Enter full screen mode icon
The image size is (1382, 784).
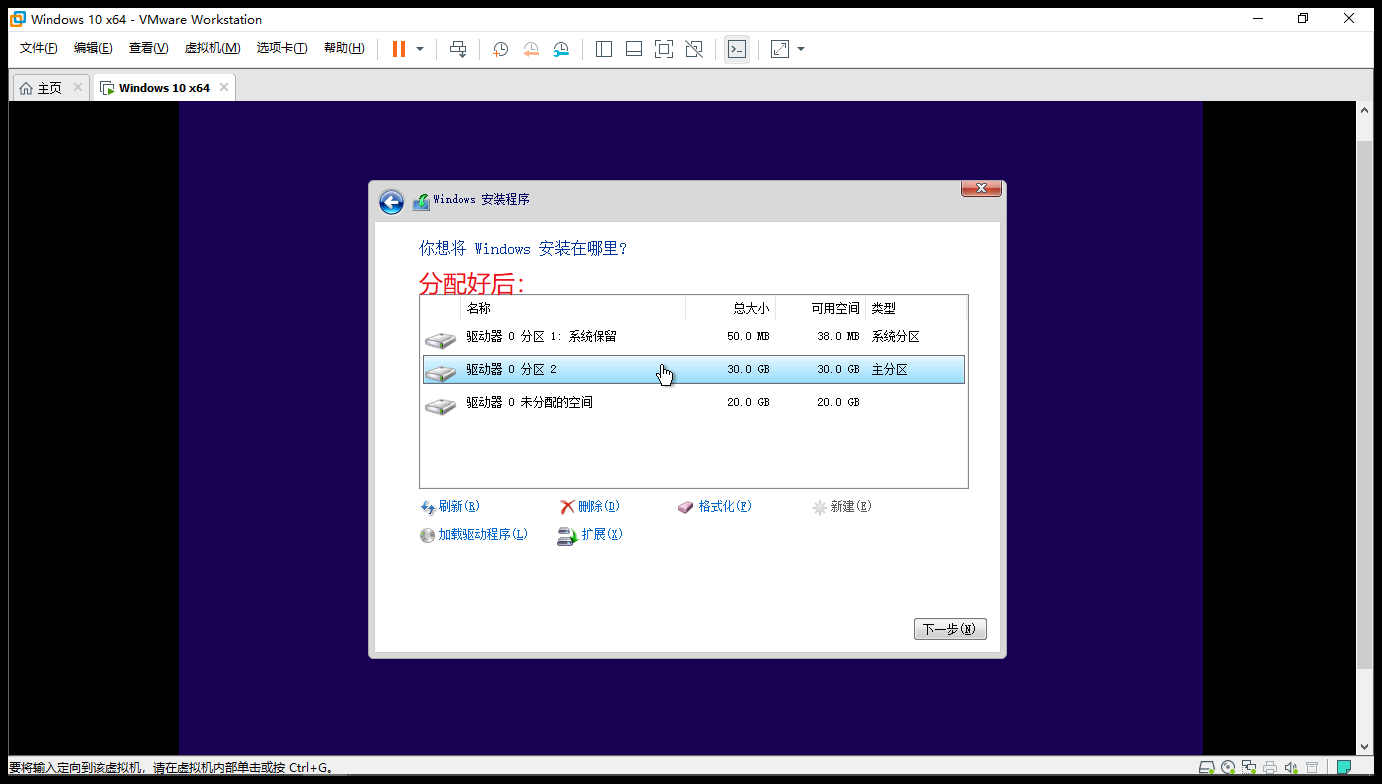click(664, 49)
